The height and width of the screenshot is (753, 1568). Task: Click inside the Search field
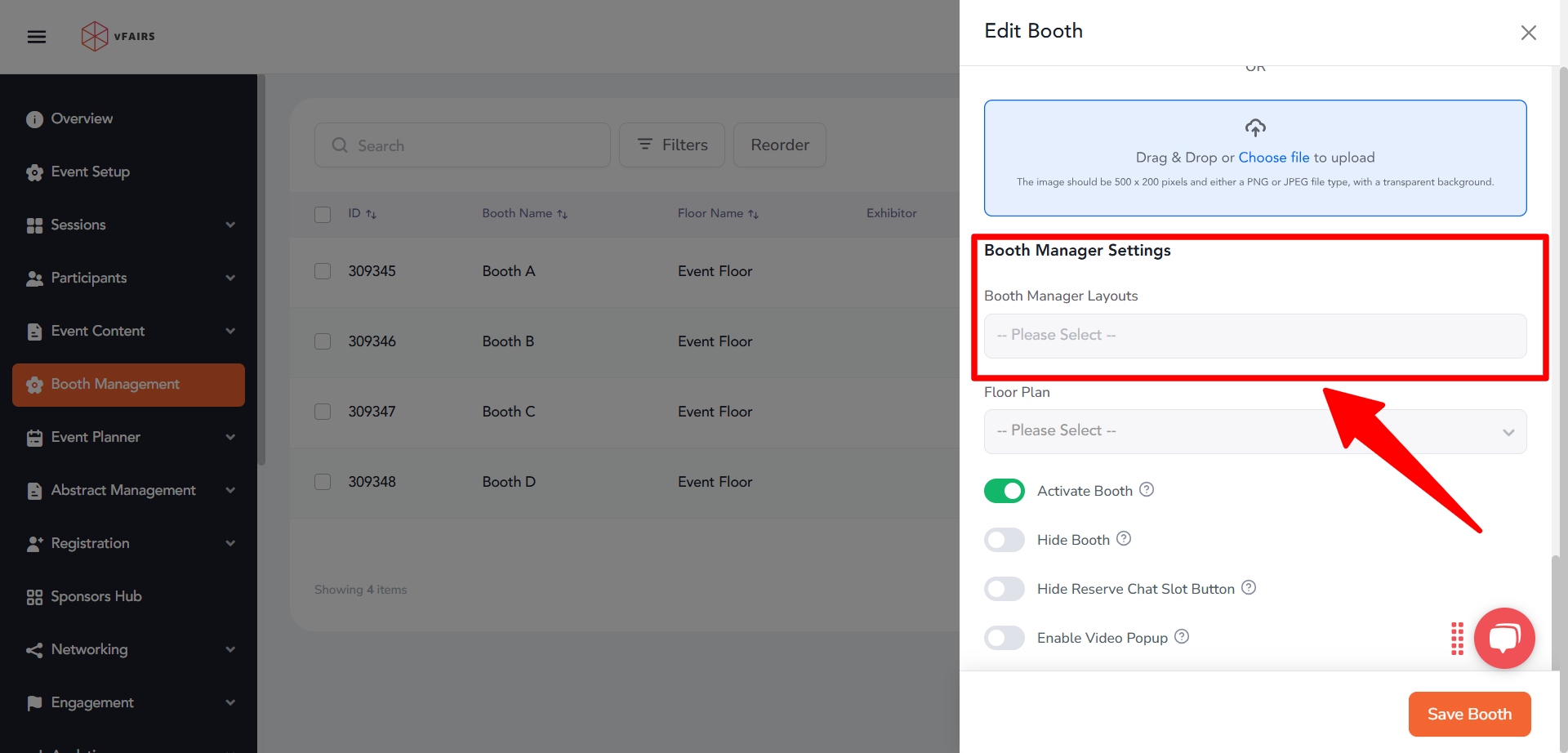point(462,145)
